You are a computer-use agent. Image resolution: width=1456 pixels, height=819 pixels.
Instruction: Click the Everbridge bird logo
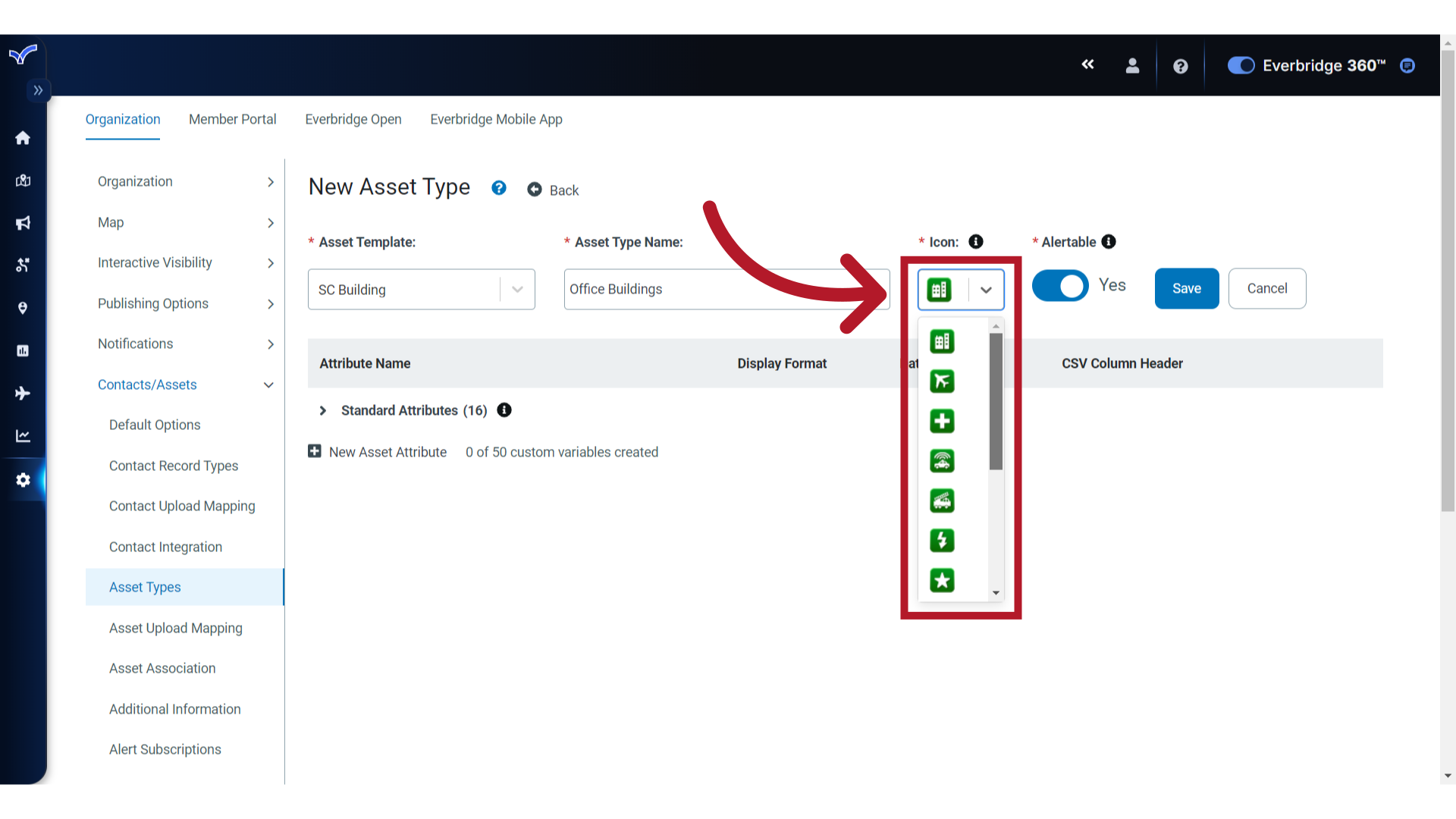(23, 55)
